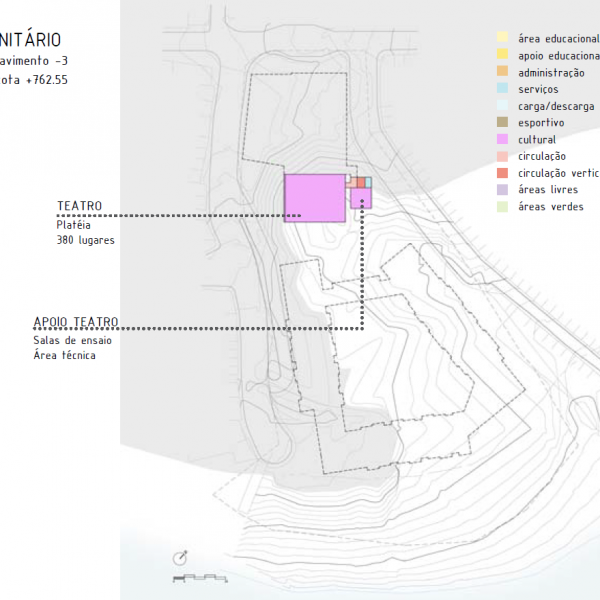Click the 'APOIO TEATRO' callout heading
600x600 pixels.
tap(75, 322)
